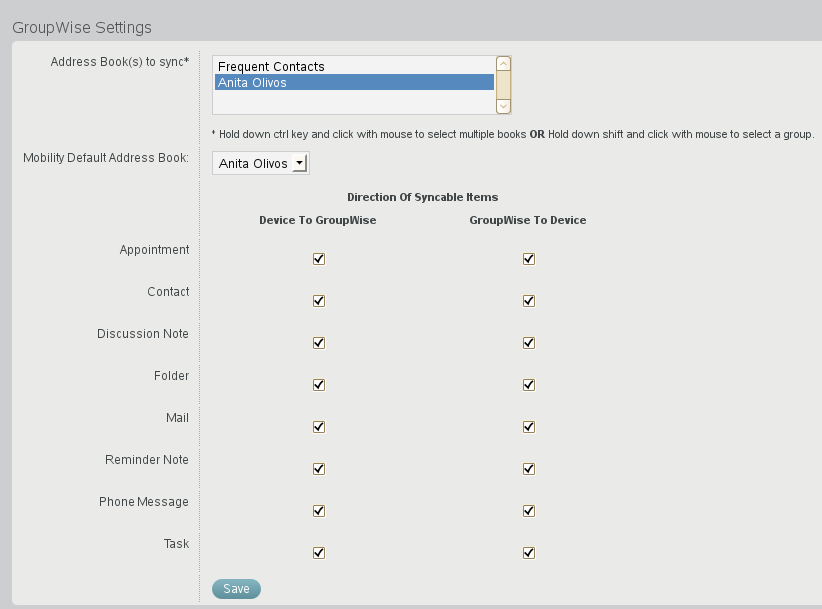
Task: Uncheck Phone Message GroupWise To Device checkbox
Action: point(529,511)
